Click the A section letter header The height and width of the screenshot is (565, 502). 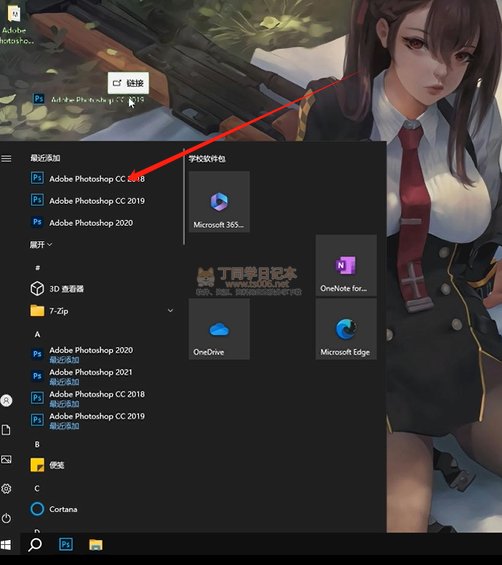coord(37,334)
